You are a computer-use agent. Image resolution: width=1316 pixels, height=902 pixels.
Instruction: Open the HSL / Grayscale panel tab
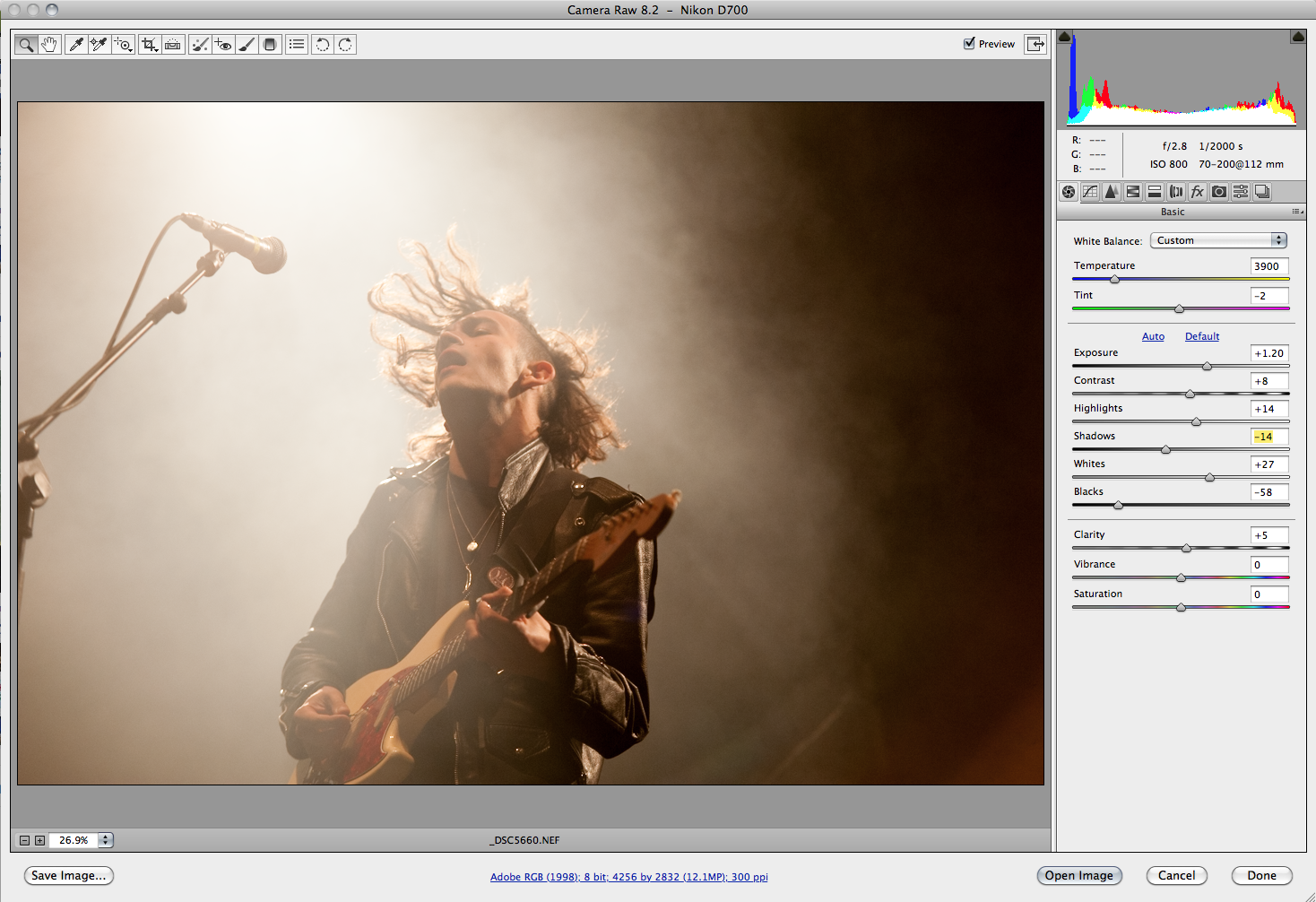click(1133, 192)
